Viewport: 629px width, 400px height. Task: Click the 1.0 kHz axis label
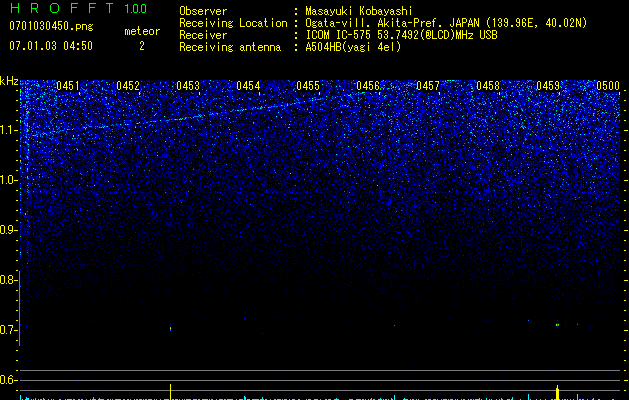point(9,180)
